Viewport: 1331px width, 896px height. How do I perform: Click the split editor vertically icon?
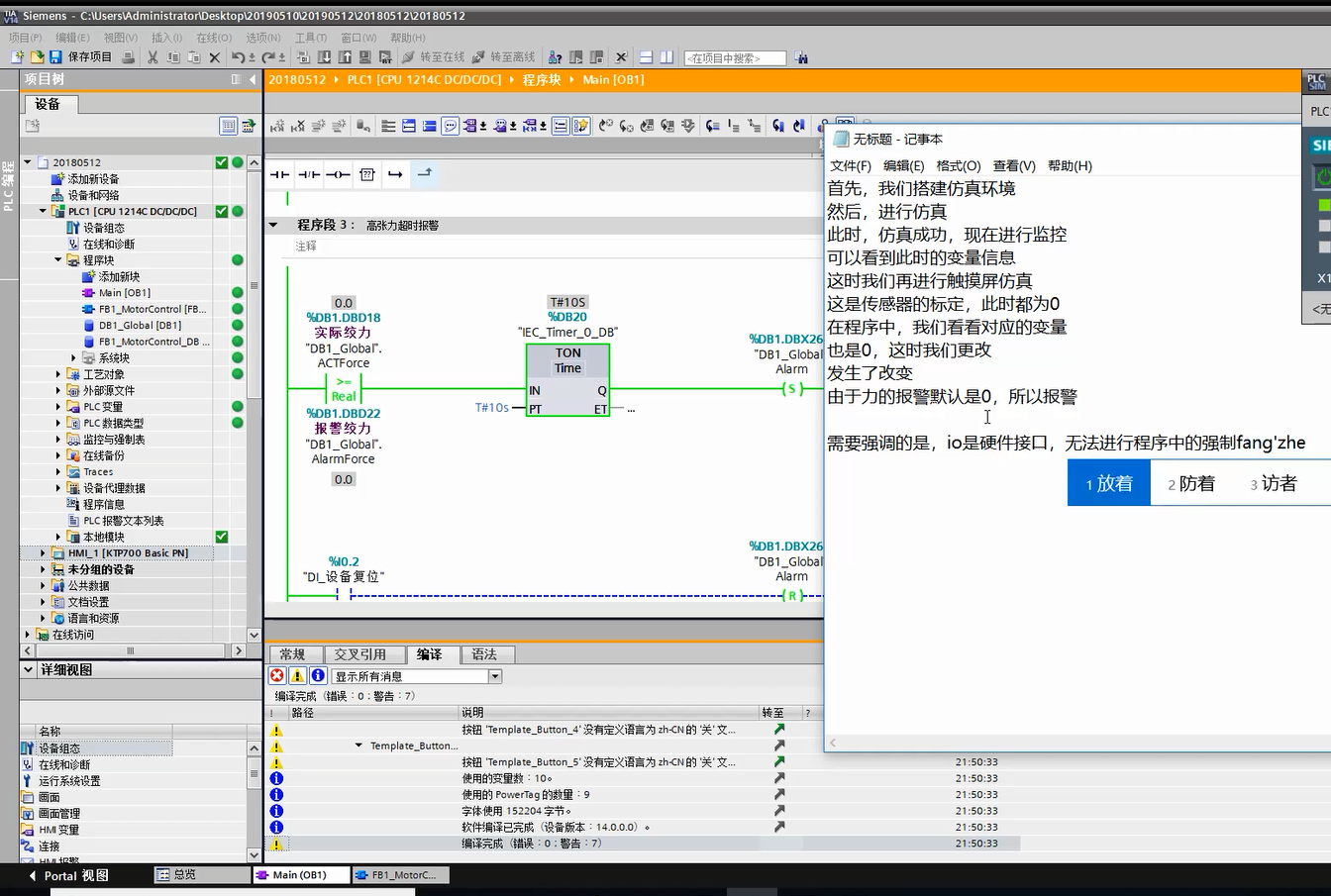pos(666,57)
